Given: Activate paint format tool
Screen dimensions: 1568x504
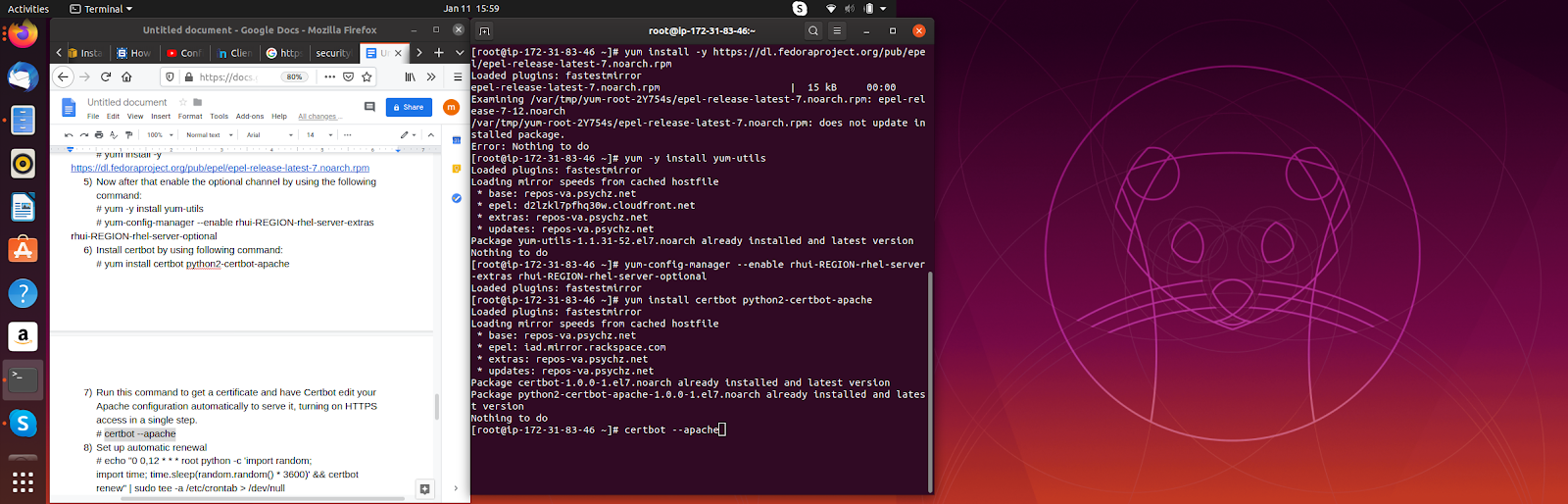Looking at the screenshot, I should 128,134.
